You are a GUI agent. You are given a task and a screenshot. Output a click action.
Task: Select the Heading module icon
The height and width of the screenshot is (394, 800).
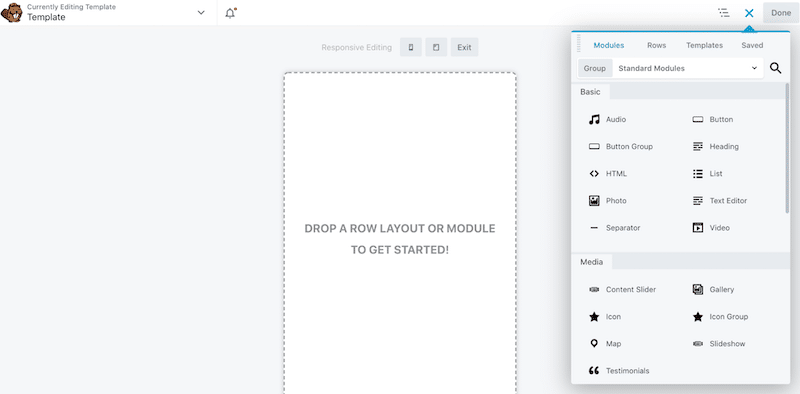pos(698,146)
